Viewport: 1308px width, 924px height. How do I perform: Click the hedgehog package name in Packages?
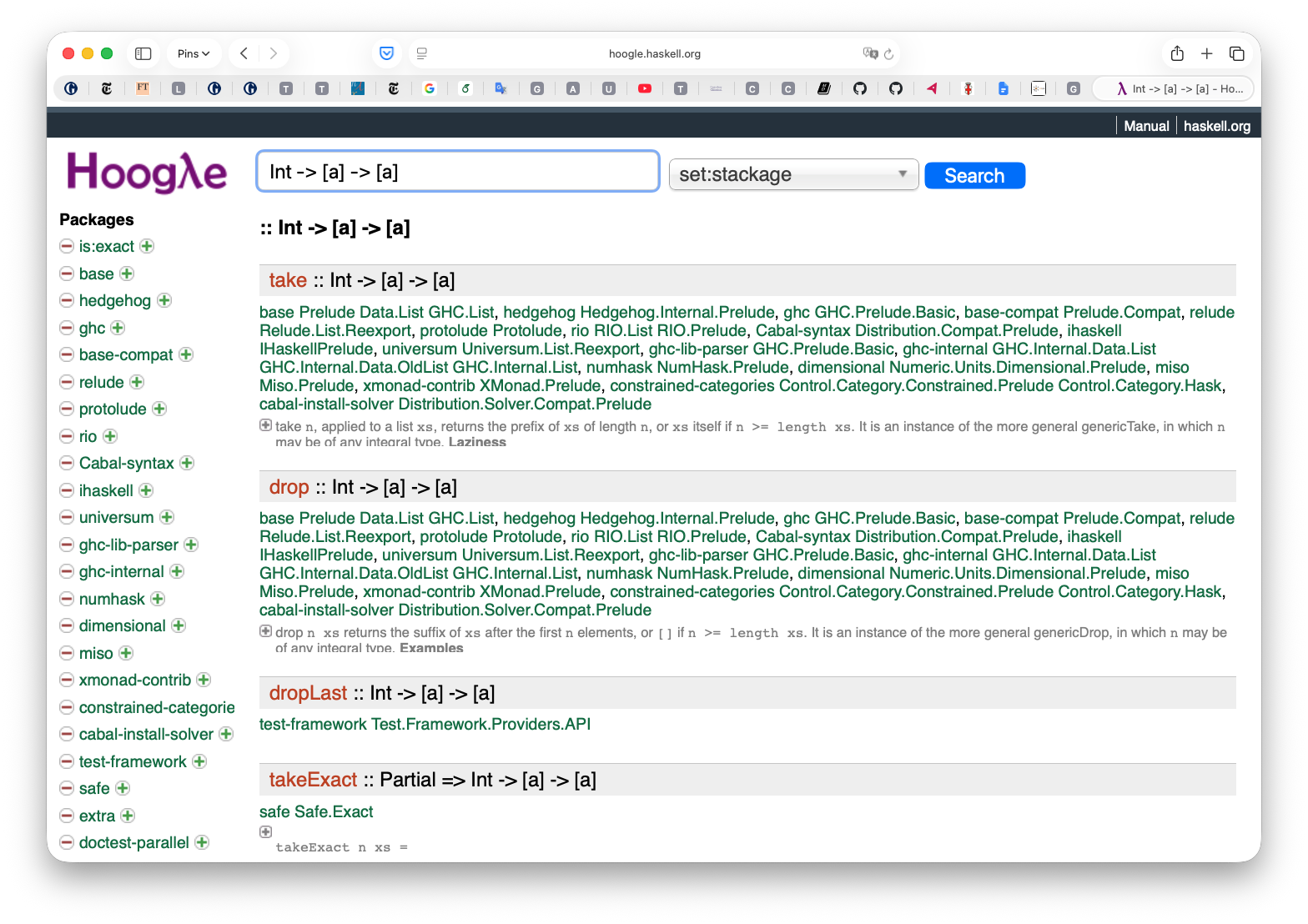pos(115,300)
